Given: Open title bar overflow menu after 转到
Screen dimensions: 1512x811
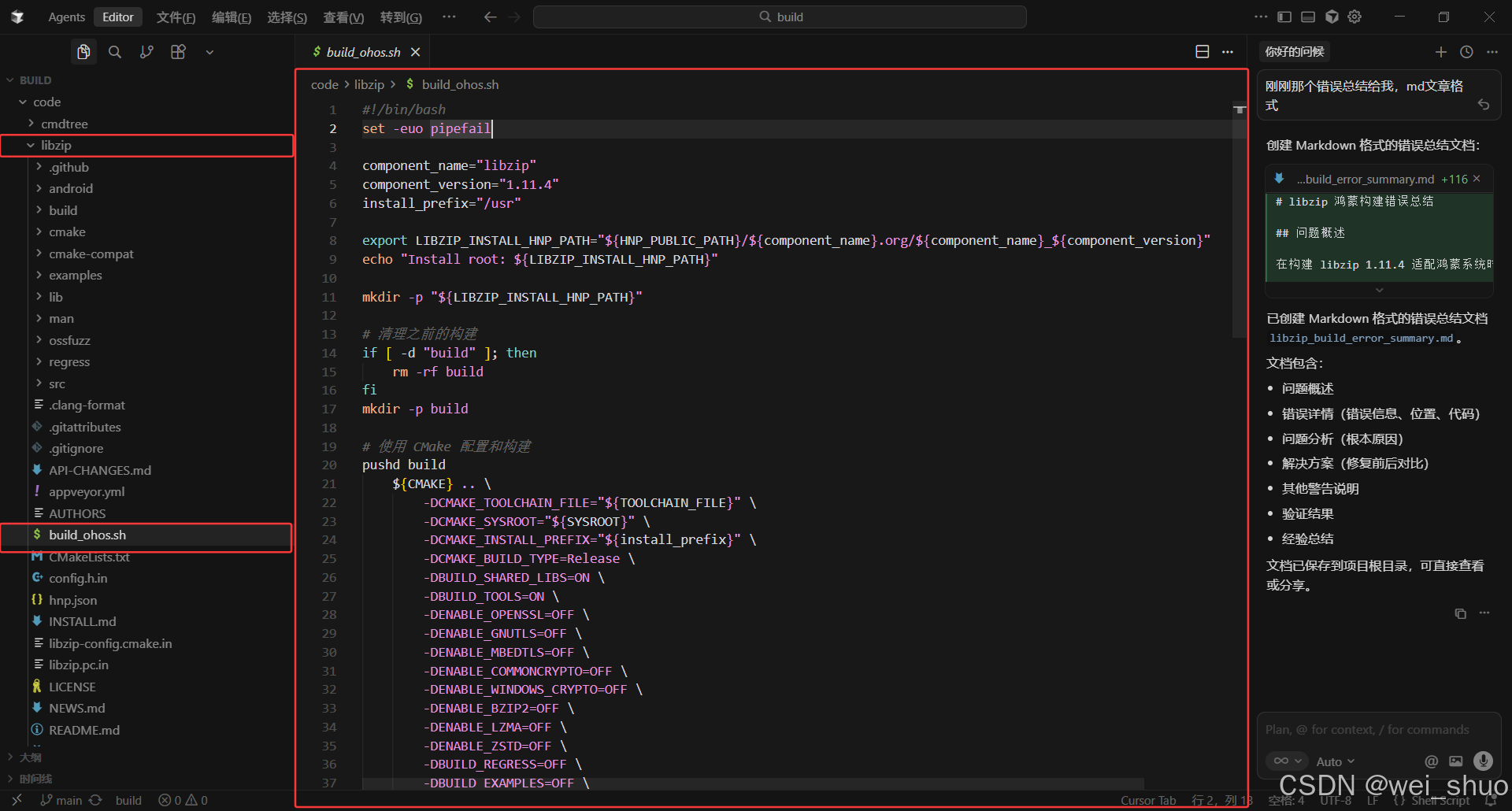Looking at the screenshot, I should click(449, 17).
